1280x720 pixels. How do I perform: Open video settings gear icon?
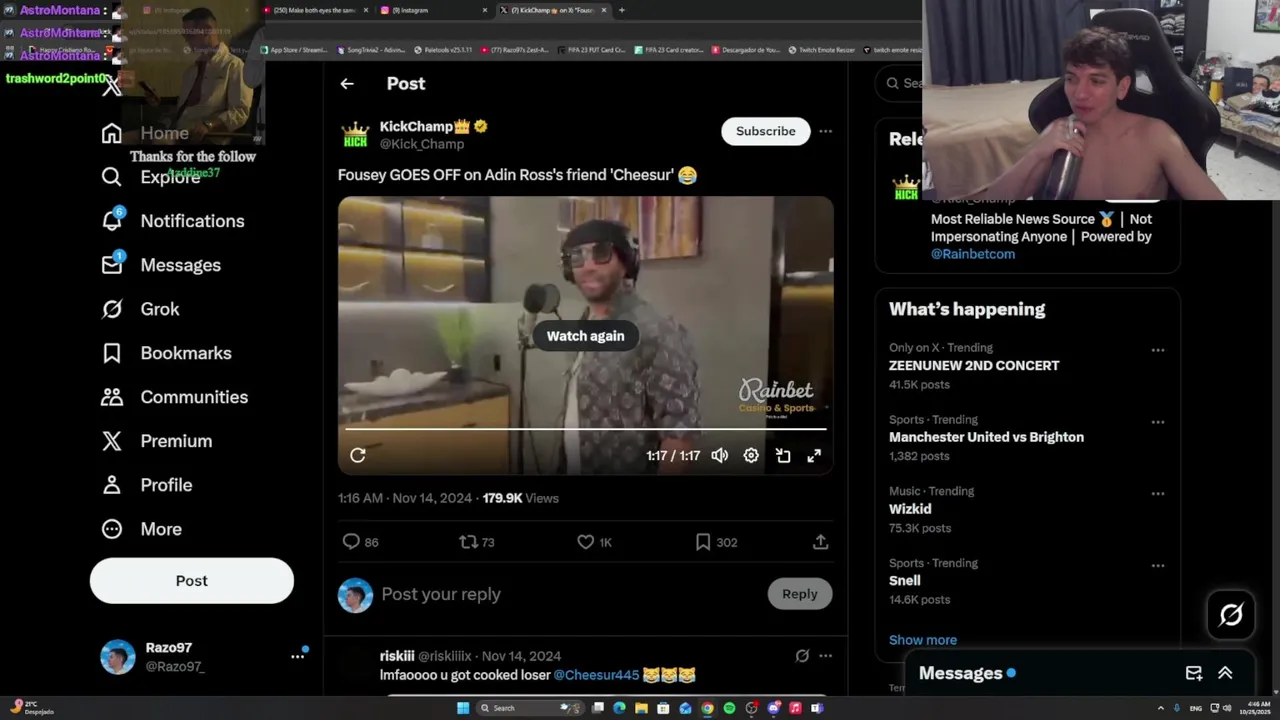[x=751, y=456]
